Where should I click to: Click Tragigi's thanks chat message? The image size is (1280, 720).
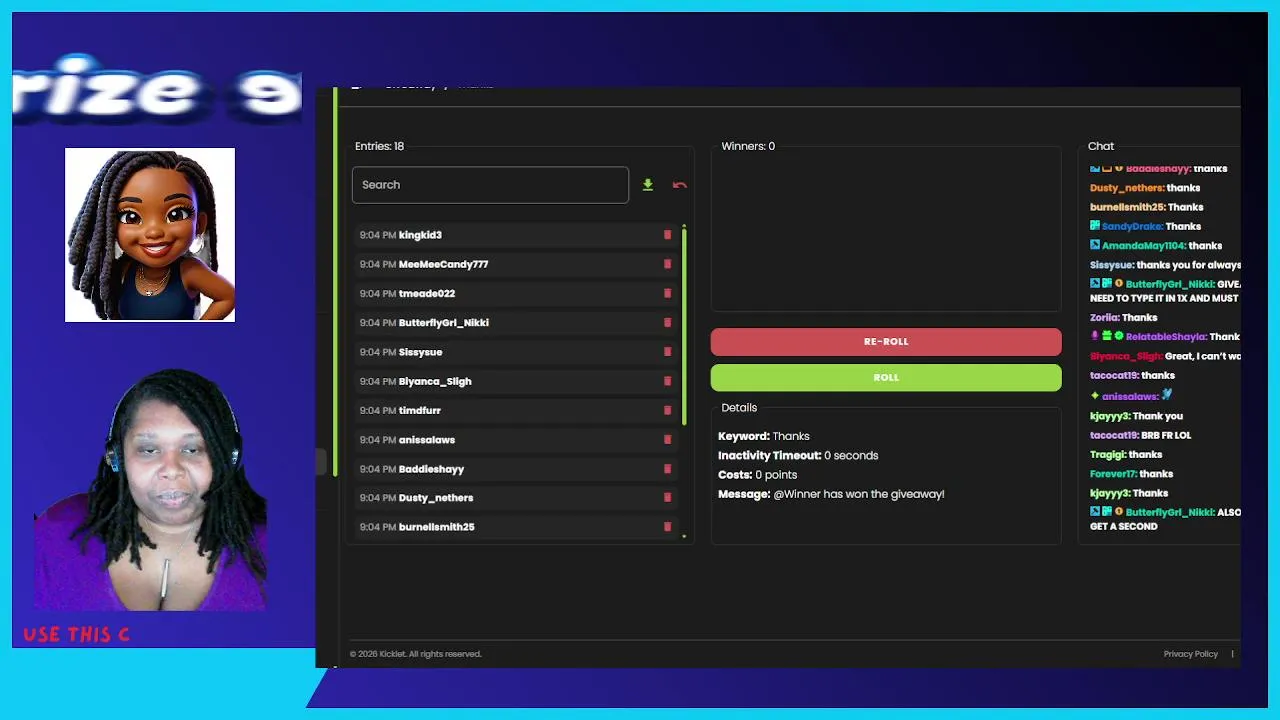pos(1126,454)
